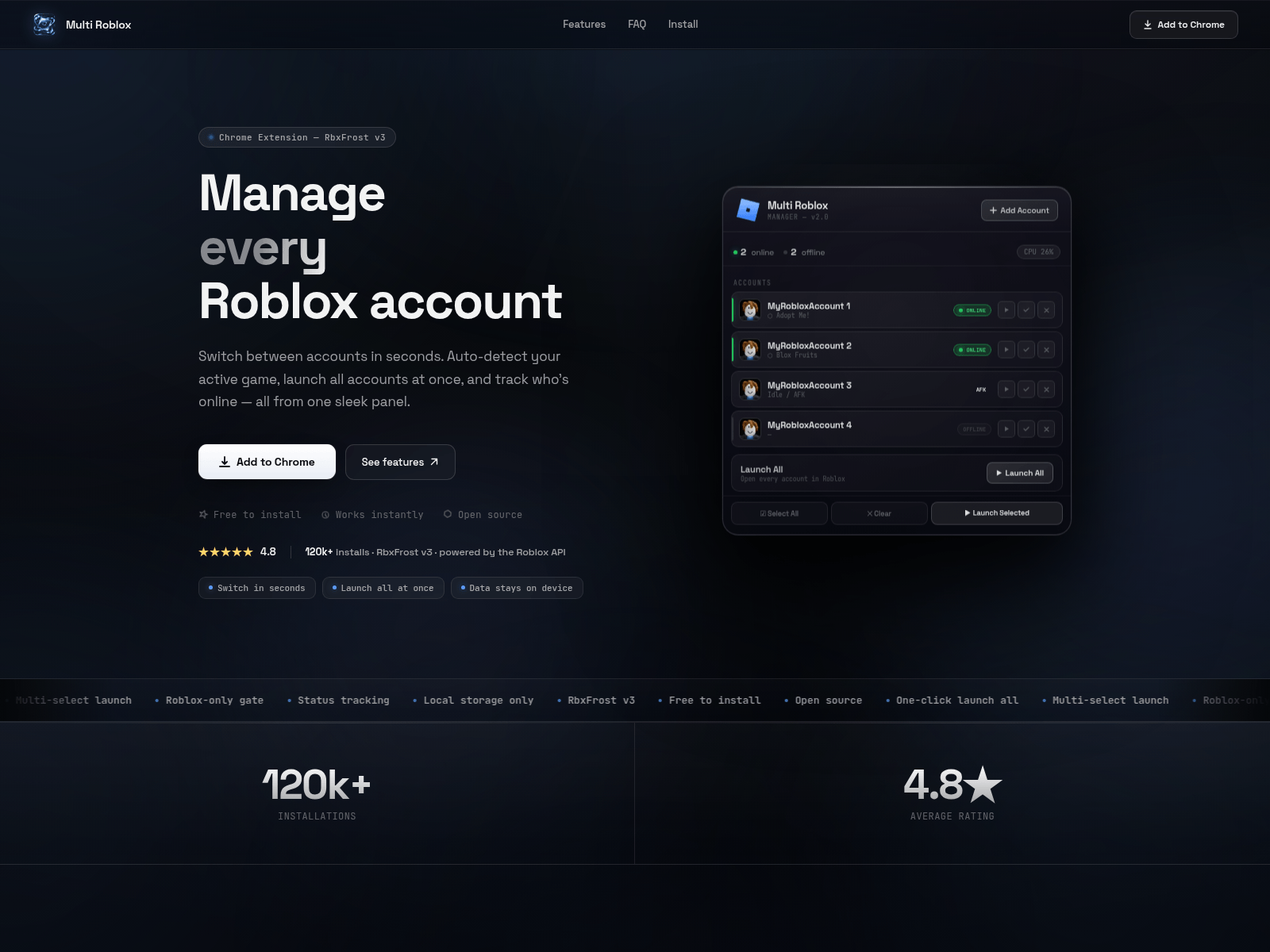Click the ONLINE badge of MyRobloxAccount 1
Image resolution: width=1270 pixels, height=952 pixels.
[972, 310]
